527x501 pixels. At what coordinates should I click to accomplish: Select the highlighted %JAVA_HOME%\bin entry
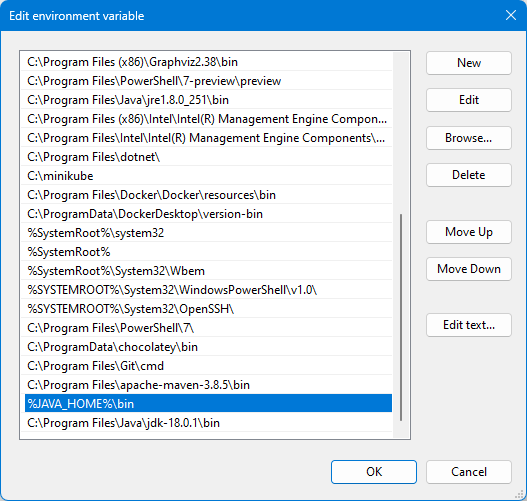(x=206, y=404)
